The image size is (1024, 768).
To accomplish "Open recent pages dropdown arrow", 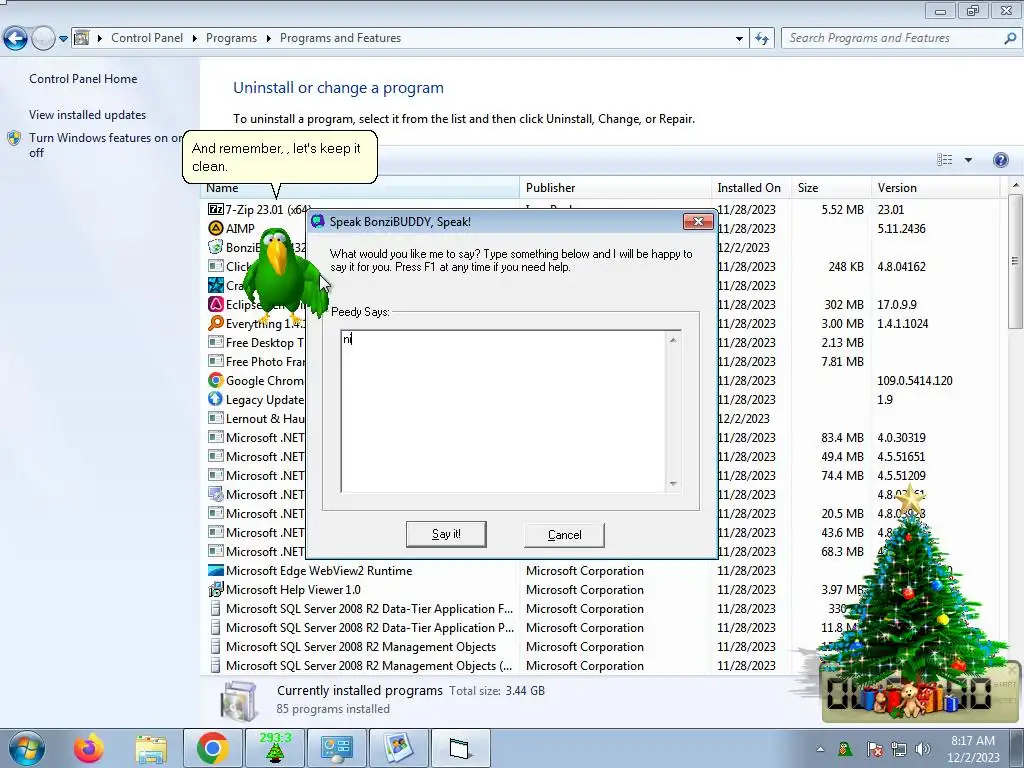I will (63, 39).
